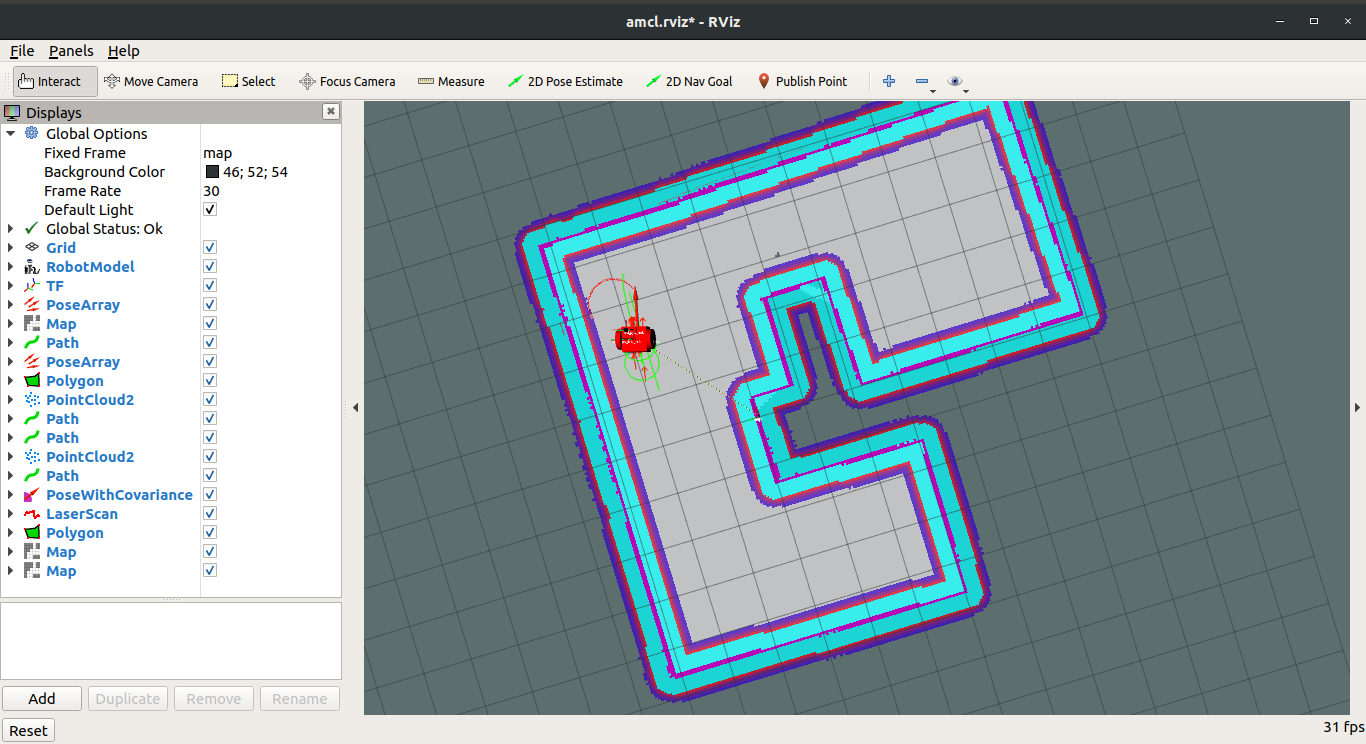Select the TF display icon
This screenshot has height=744, width=1366.
click(x=32, y=286)
